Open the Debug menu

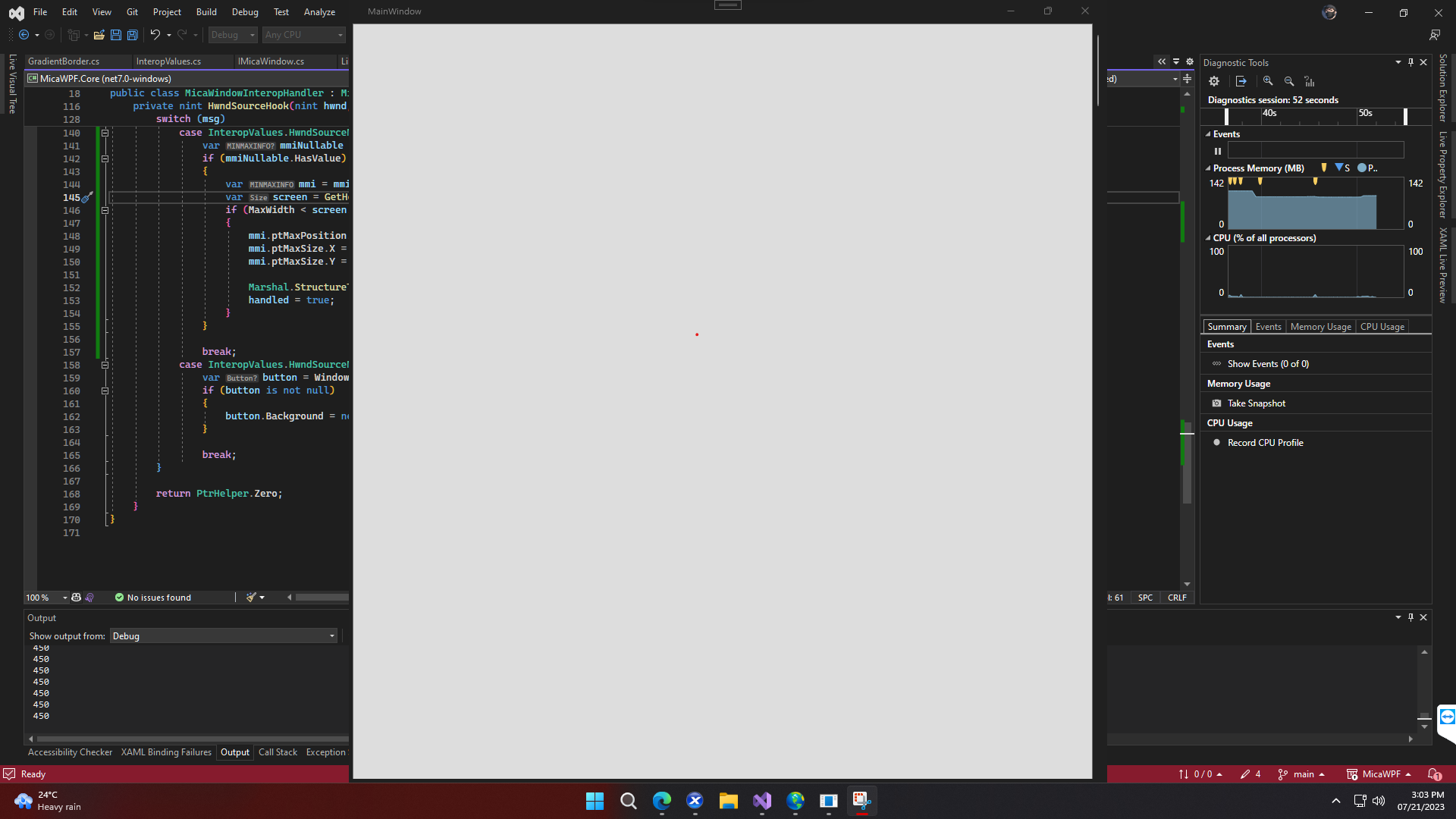click(x=245, y=11)
